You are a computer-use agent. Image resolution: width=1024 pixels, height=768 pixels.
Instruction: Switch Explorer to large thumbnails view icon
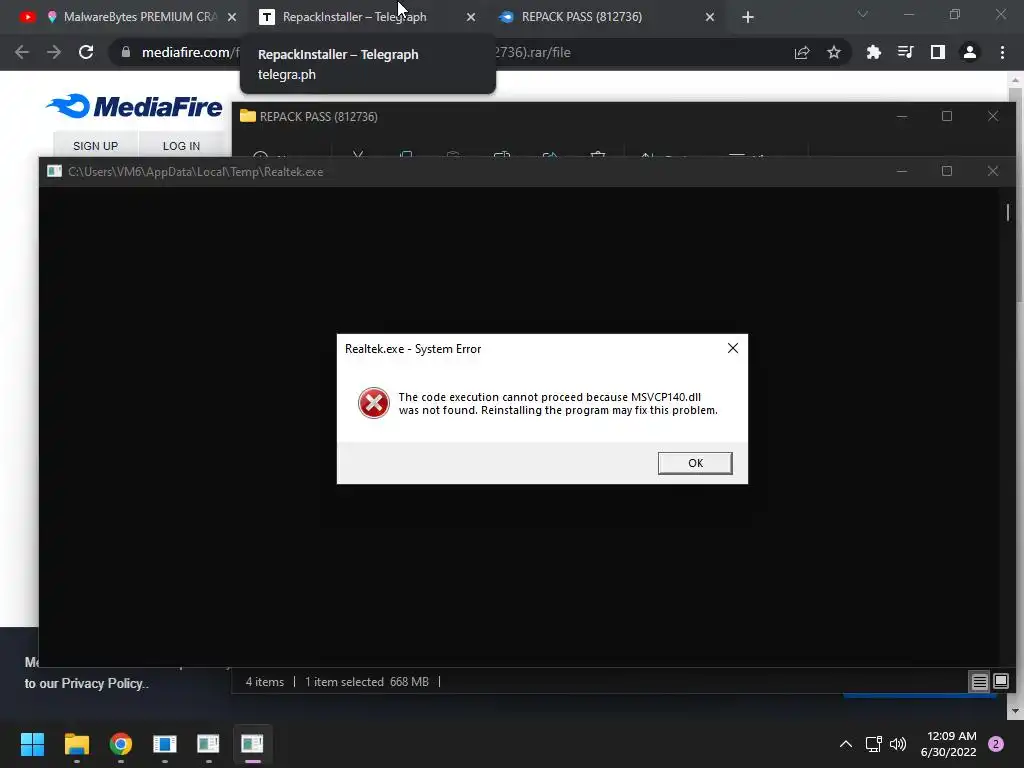(1000, 682)
